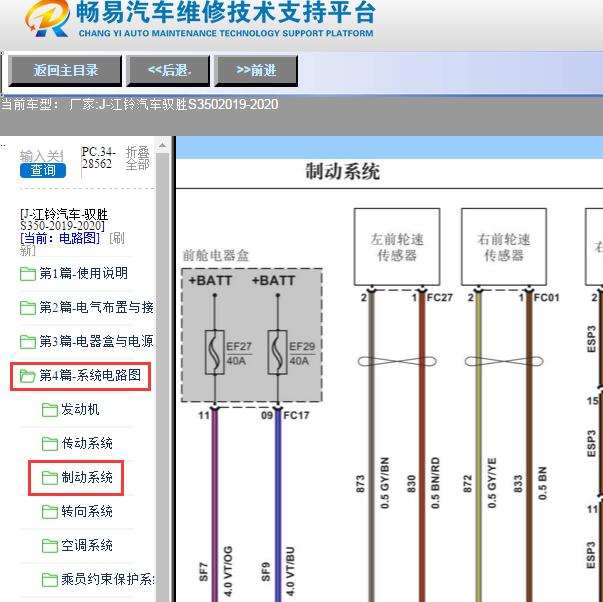The width and height of the screenshot is (603, 602).
Task: Click the blue 查询 search button
Action: point(43,170)
